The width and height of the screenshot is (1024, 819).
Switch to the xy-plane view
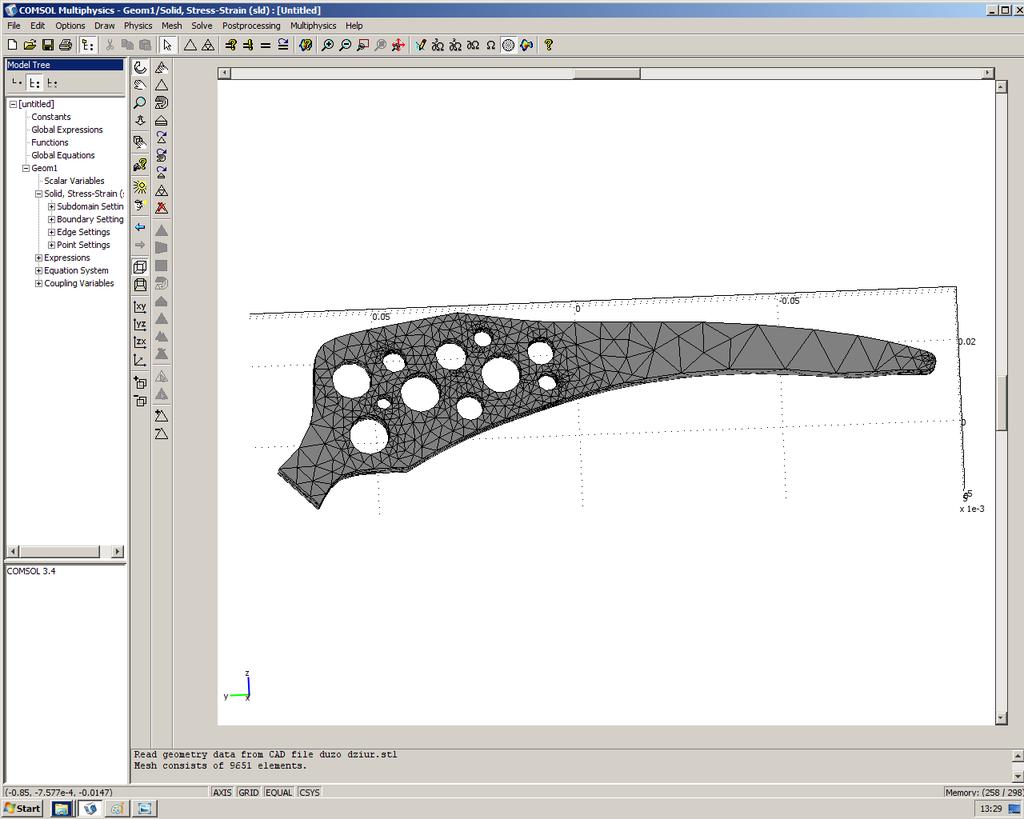click(140, 306)
